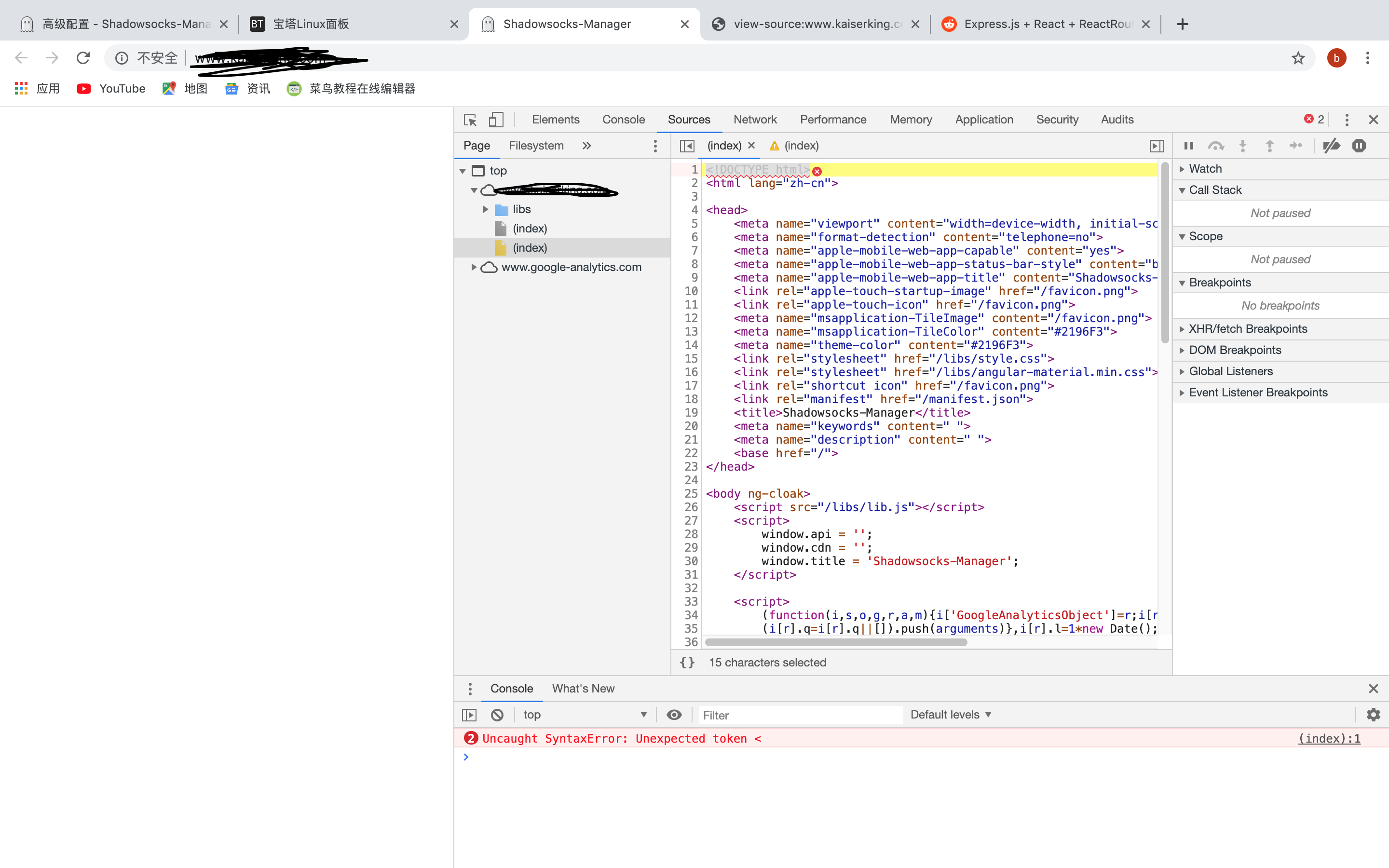The image size is (1389, 868).
Task: Click the Pause on exceptions icon
Action: click(1359, 146)
